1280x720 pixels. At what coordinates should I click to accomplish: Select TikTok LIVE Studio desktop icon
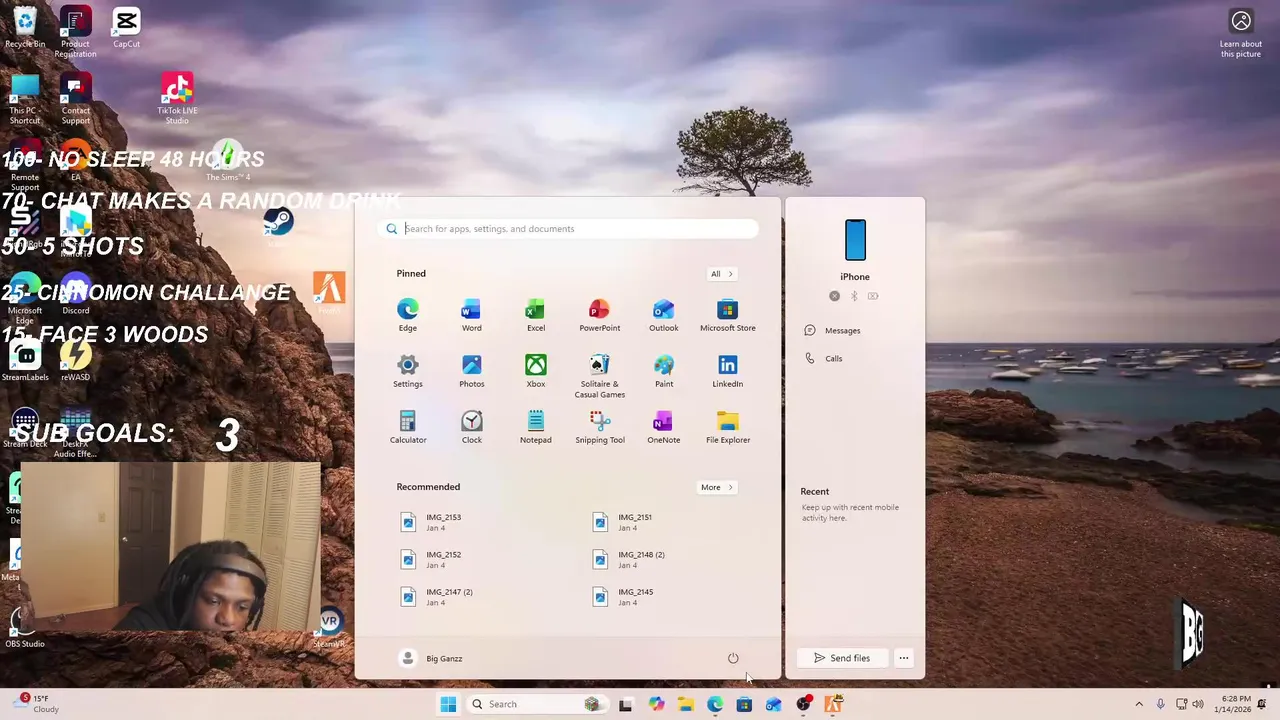coord(177,99)
